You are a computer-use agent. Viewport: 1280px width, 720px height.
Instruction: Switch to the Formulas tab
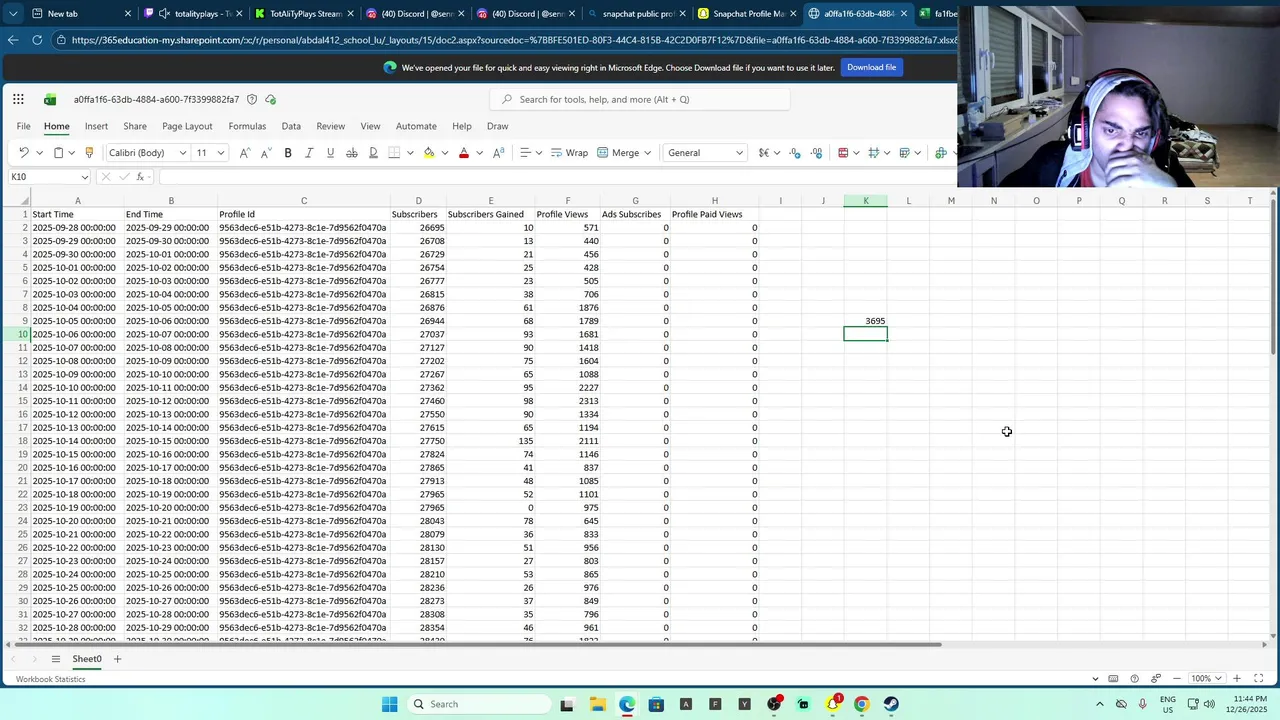coord(247,126)
